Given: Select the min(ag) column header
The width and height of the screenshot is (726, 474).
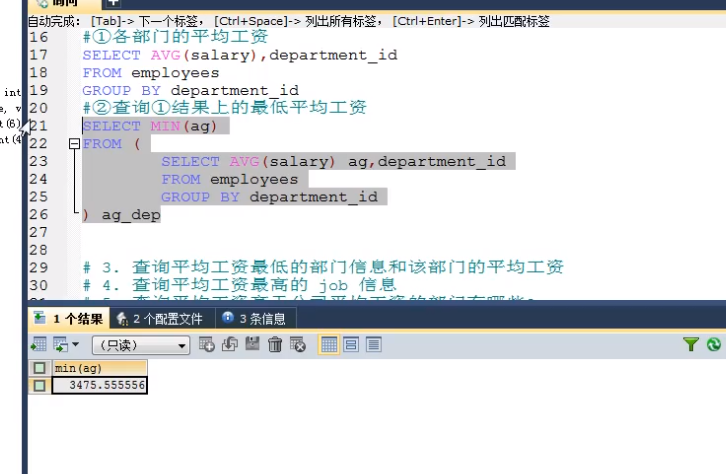Looking at the screenshot, I should point(100,368).
